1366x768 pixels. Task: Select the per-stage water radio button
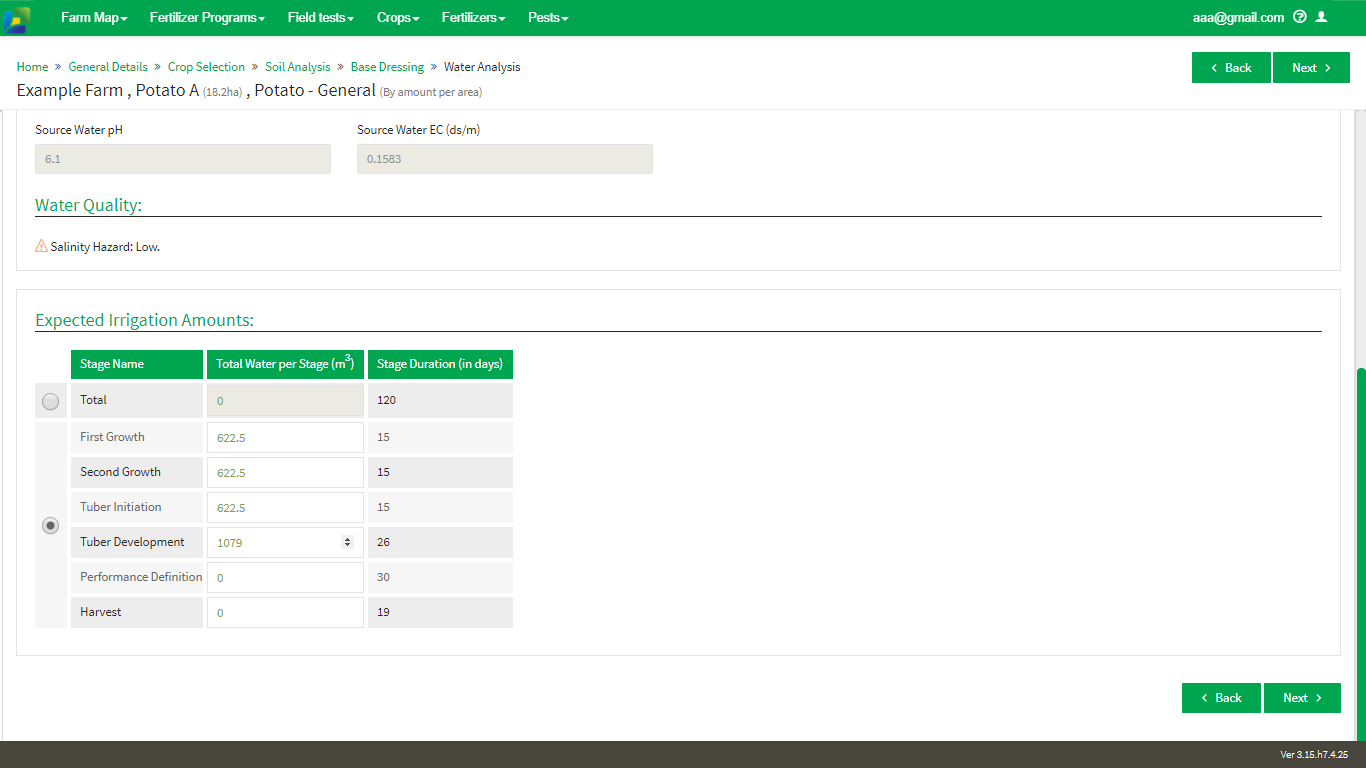pyautogui.click(x=50, y=525)
